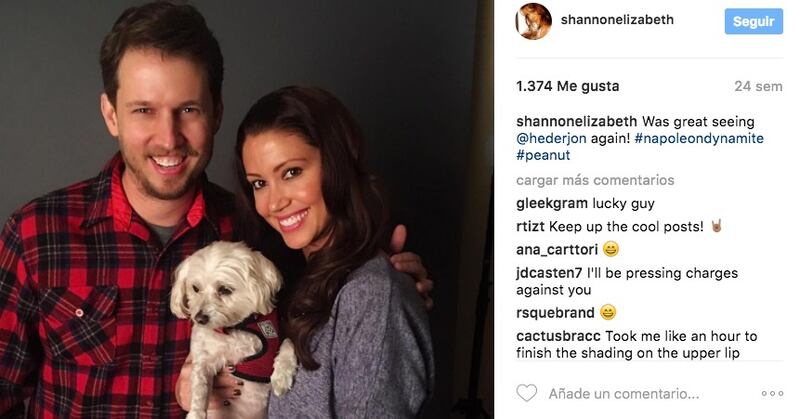Viewport: 800px width, 419px height.
Task: Open rsquebrand commenter profile
Action: coord(555,312)
